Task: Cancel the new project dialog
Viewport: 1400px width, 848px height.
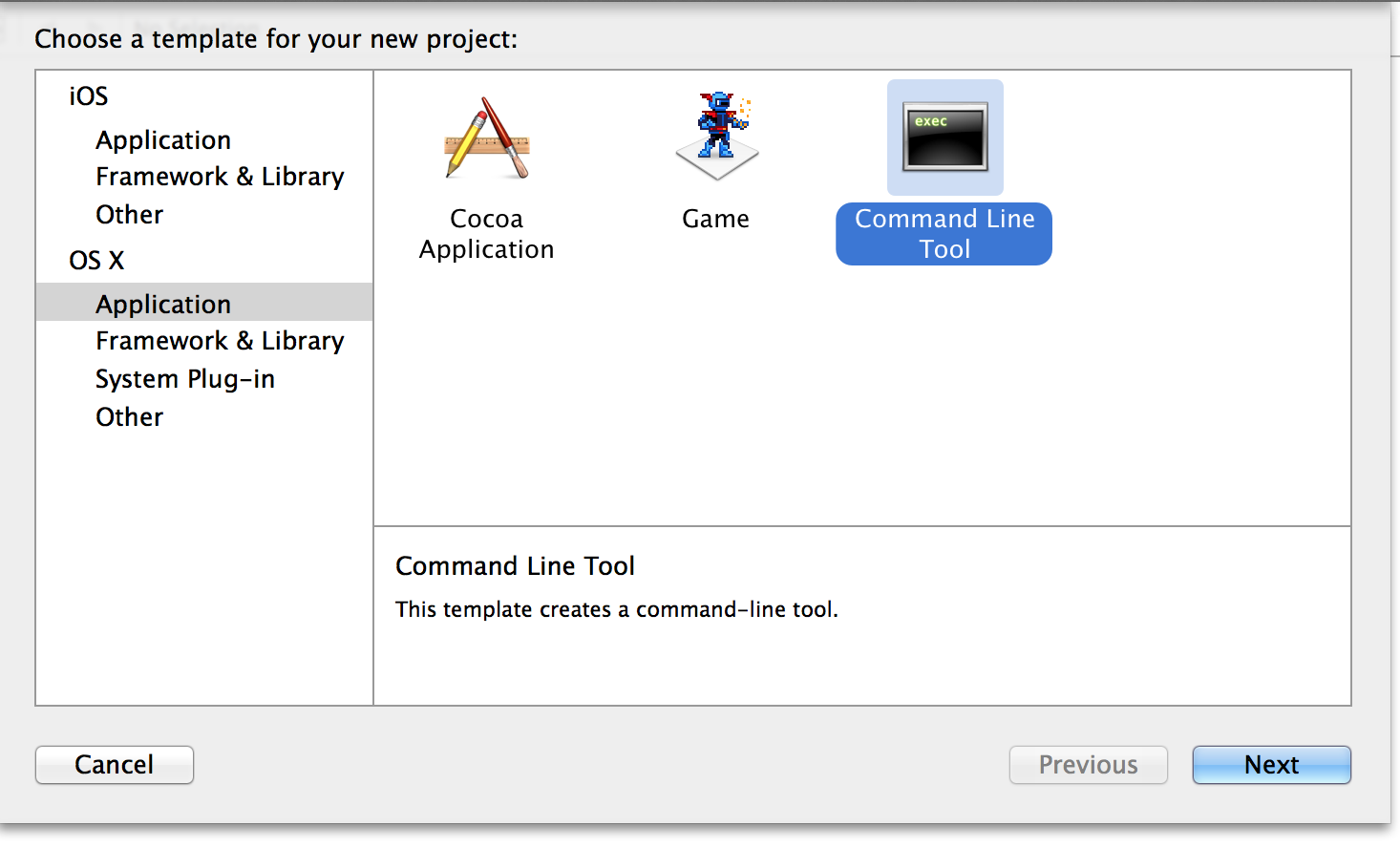Action: [x=115, y=765]
